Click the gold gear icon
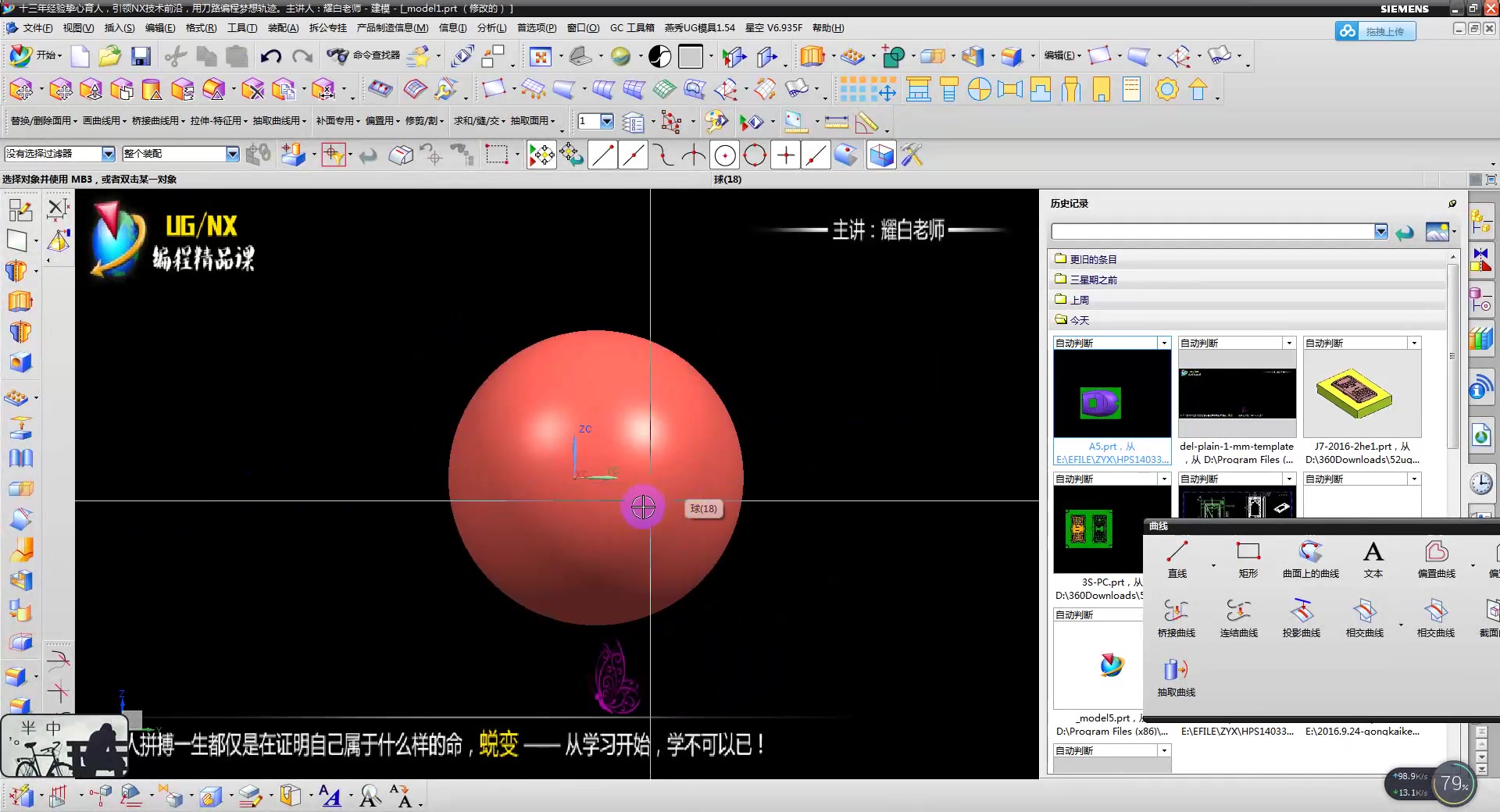Screen dimensions: 1500x812 (1166, 91)
